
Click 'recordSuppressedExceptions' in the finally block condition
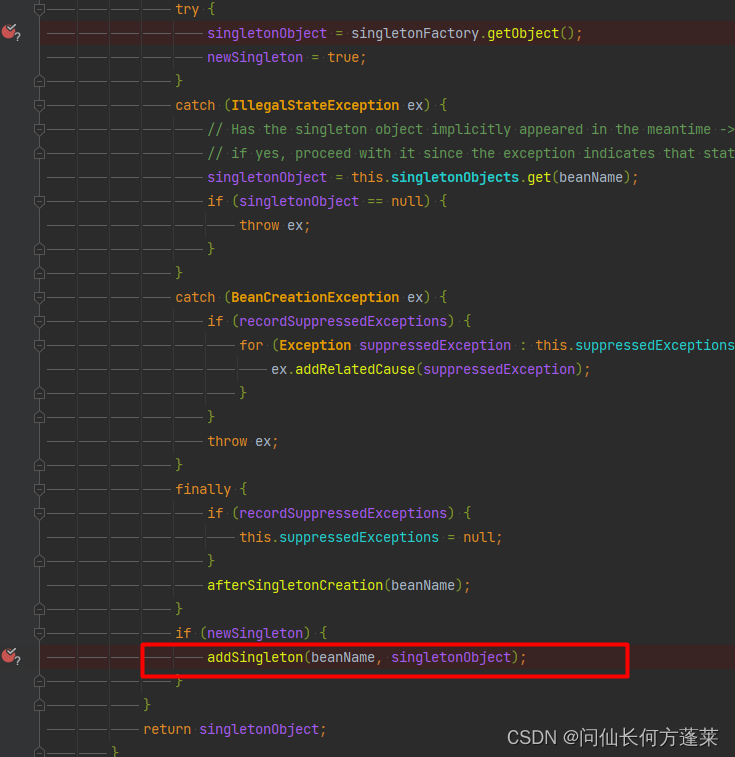coord(343,513)
